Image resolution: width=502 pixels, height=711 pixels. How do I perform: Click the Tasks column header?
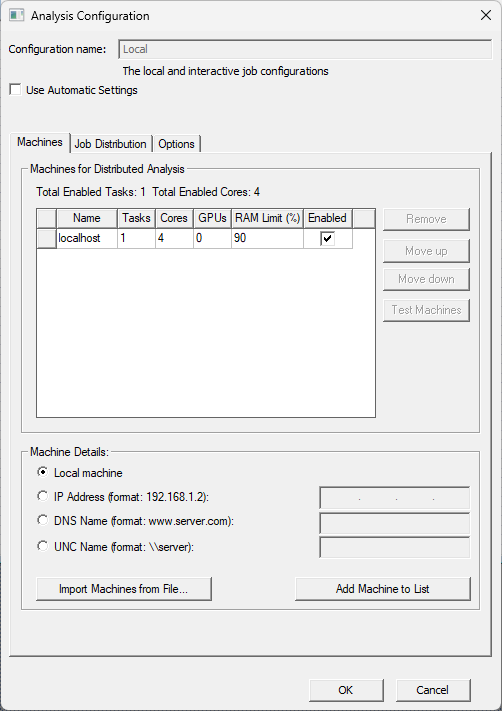tap(136, 218)
